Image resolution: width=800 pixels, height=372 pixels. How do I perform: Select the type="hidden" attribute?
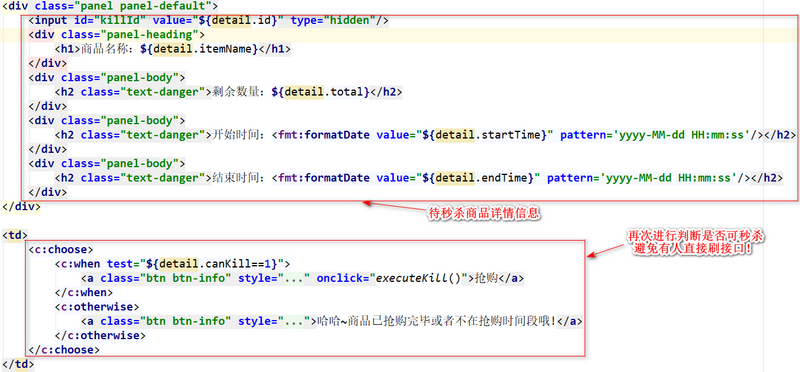click(x=332, y=21)
